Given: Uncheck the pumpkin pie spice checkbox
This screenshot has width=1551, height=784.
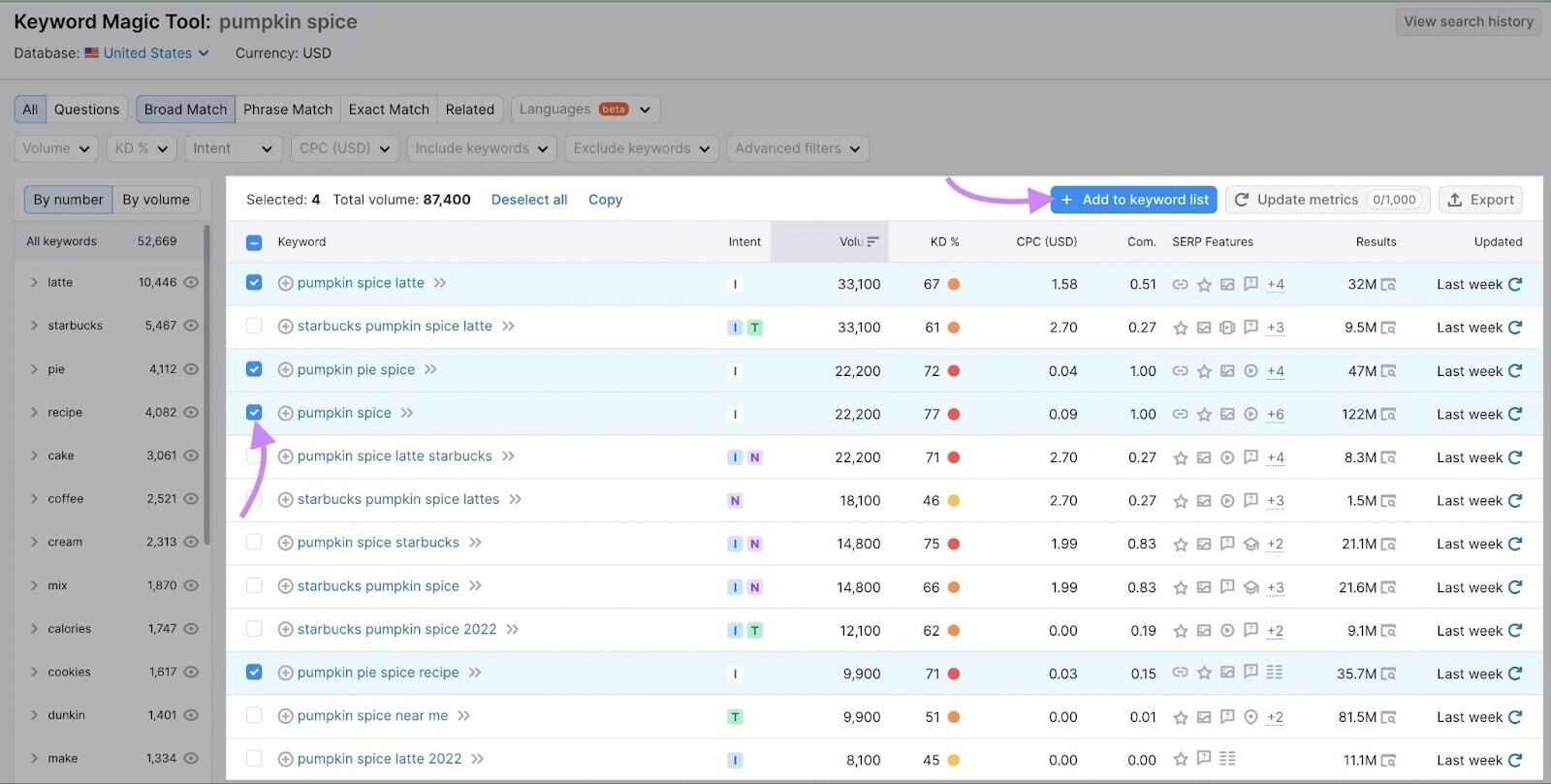Looking at the screenshot, I should pyautogui.click(x=254, y=369).
